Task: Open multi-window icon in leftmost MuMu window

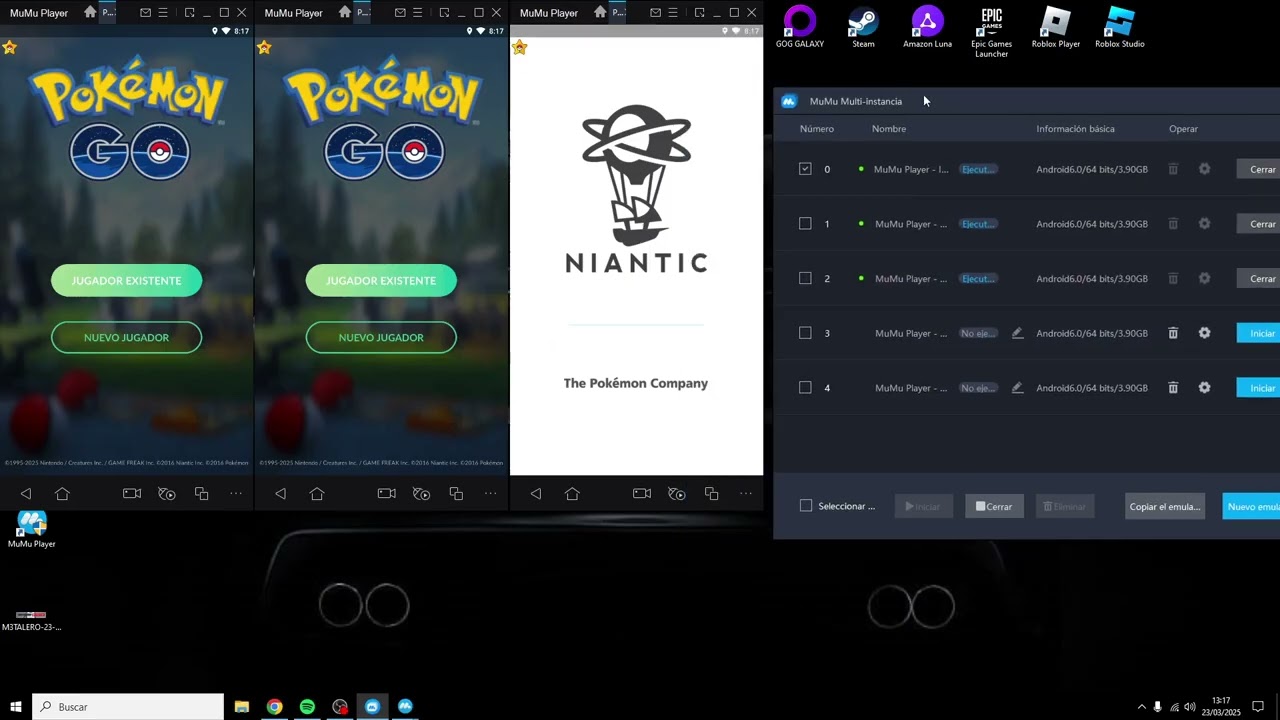Action: point(201,494)
